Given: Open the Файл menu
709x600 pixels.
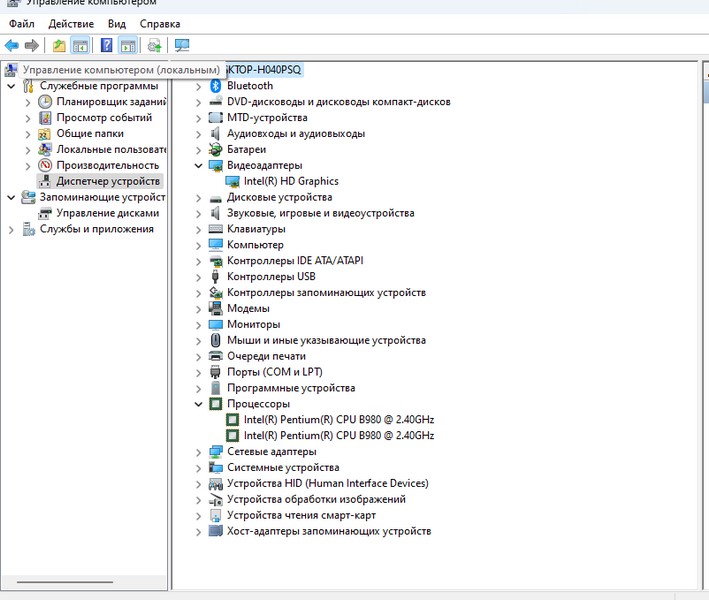Looking at the screenshot, I should coord(22,23).
